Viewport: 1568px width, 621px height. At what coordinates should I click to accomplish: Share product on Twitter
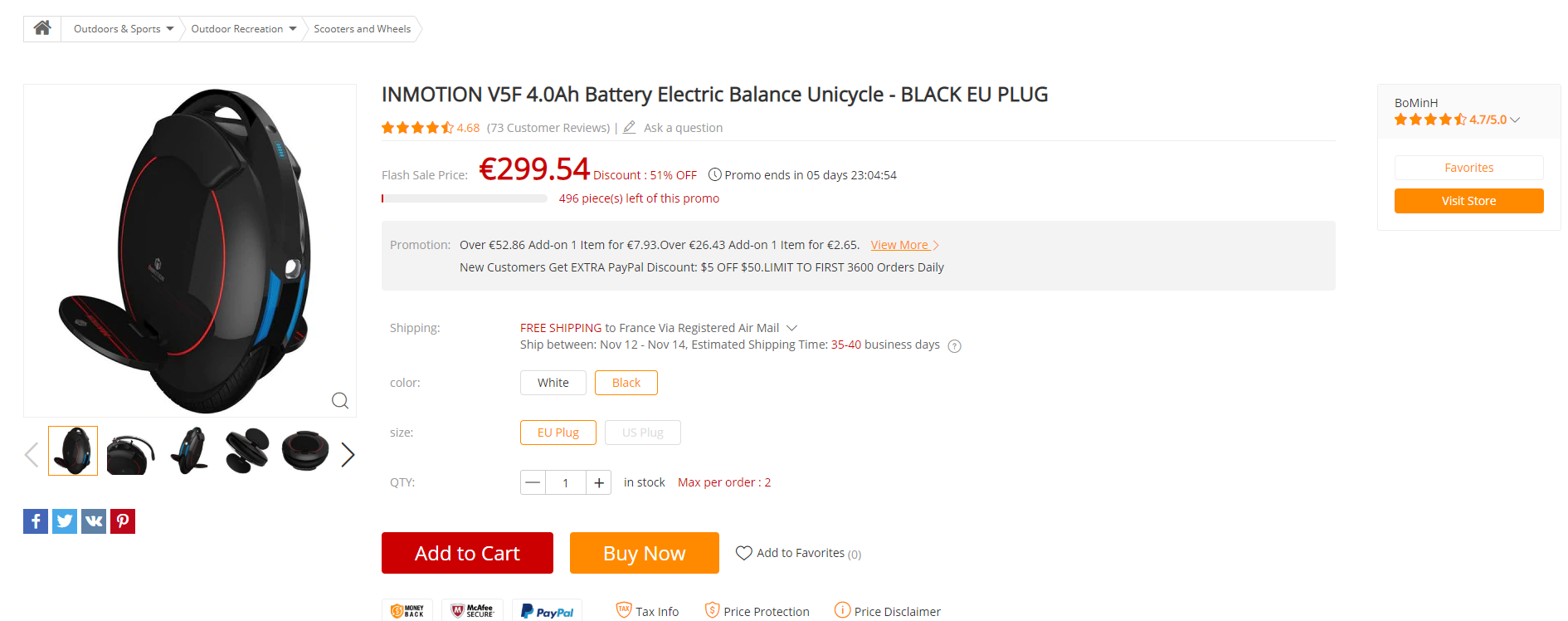coord(65,521)
